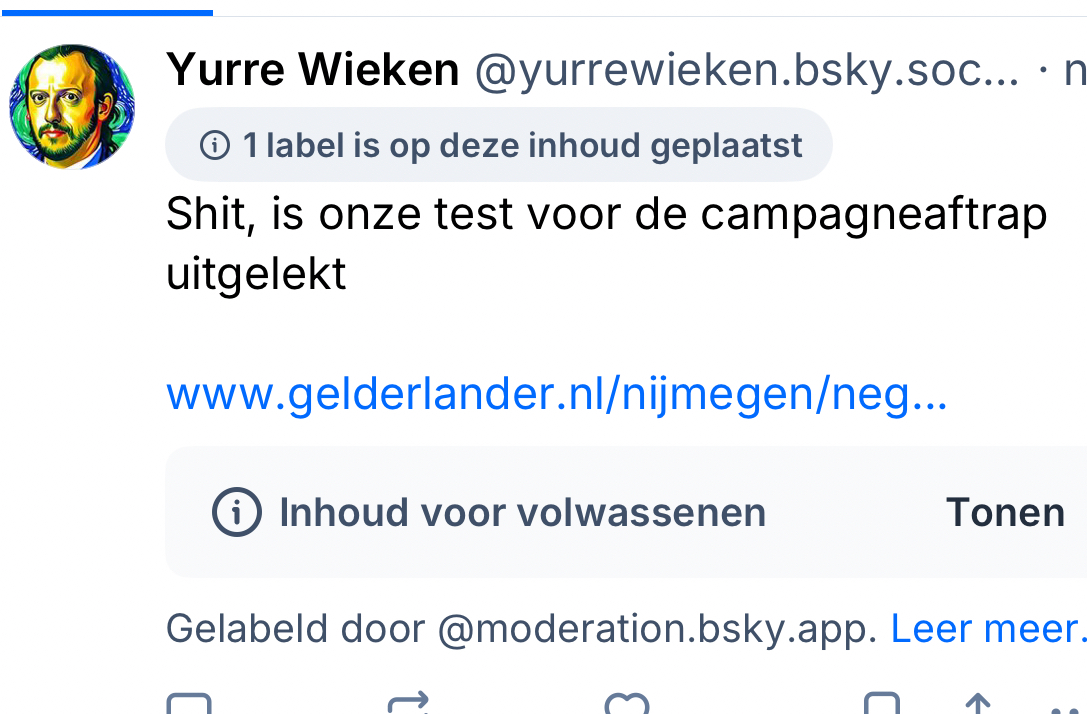Click info icon in the label pill
Viewport: 1087px width, 714px height.
point(214,146)
